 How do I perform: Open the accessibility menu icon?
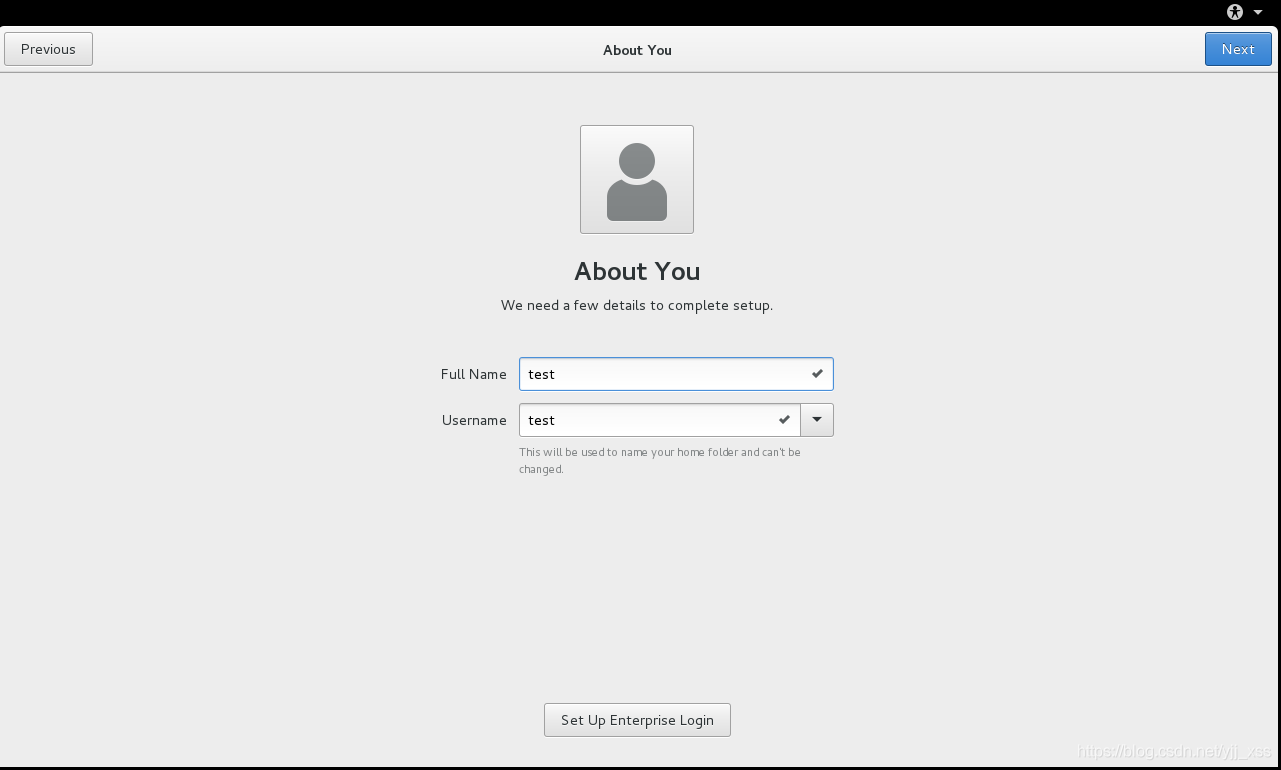(1235, 12)
